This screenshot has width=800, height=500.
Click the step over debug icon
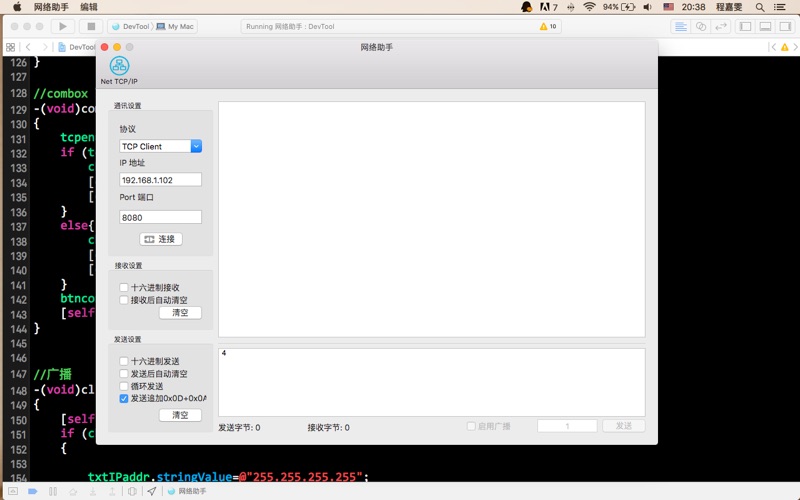point(73,491)
